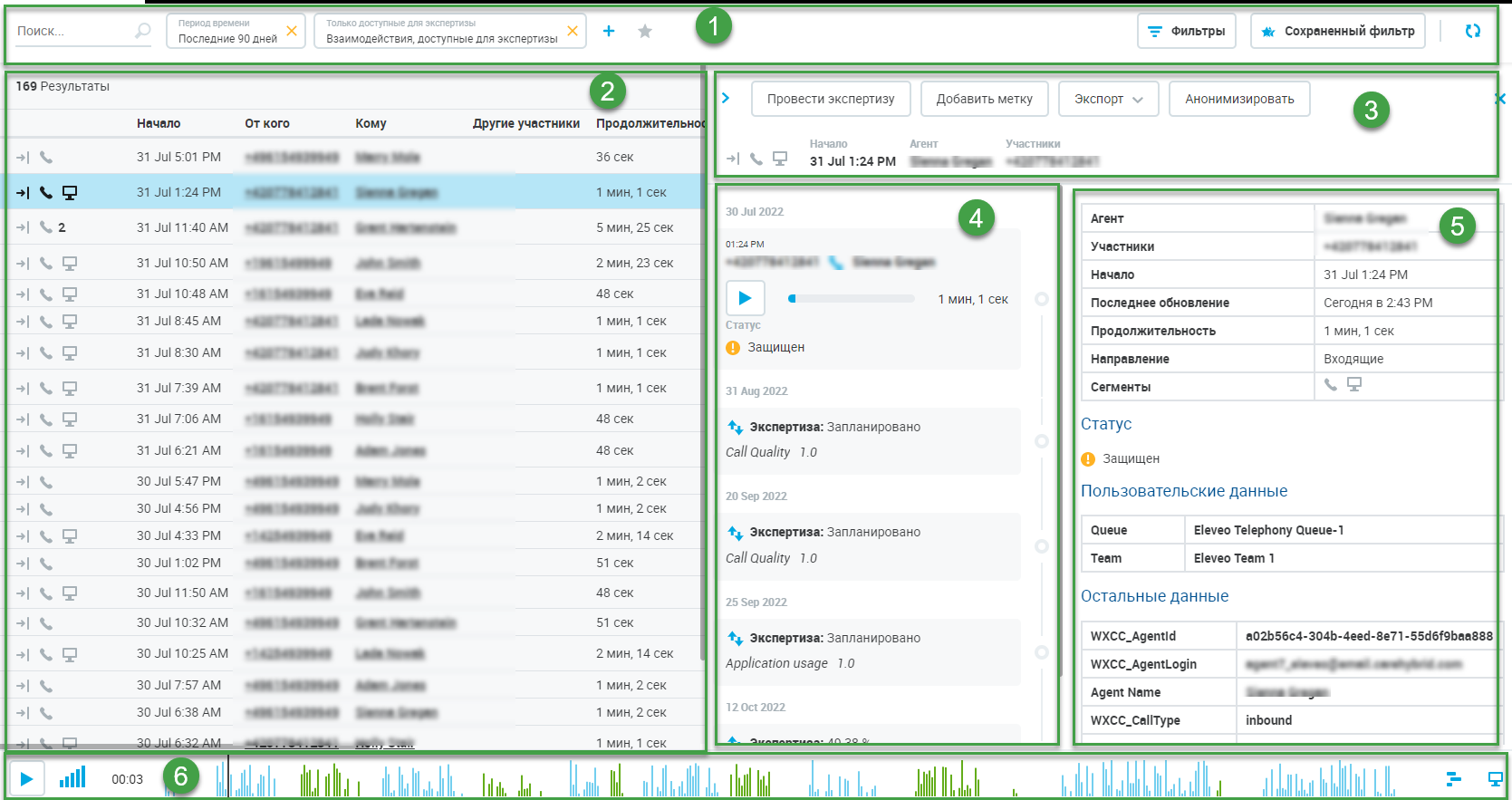Click timeline marker for 30 Jul 2022 entry
This screenshot has height=800, width=1512.
[x=1042, y=299]
